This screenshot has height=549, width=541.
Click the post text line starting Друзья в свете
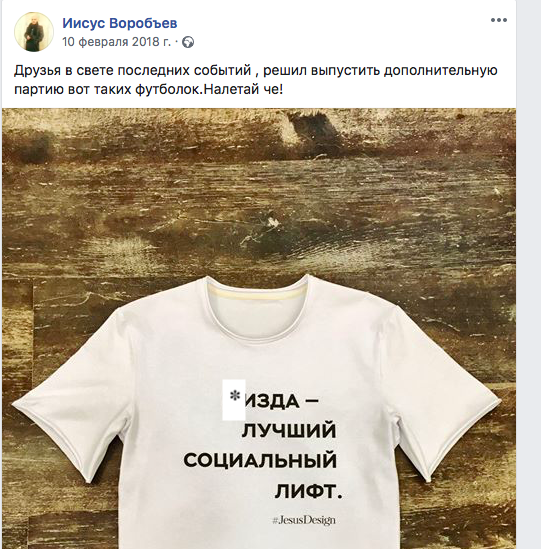[x=256, y=70]
